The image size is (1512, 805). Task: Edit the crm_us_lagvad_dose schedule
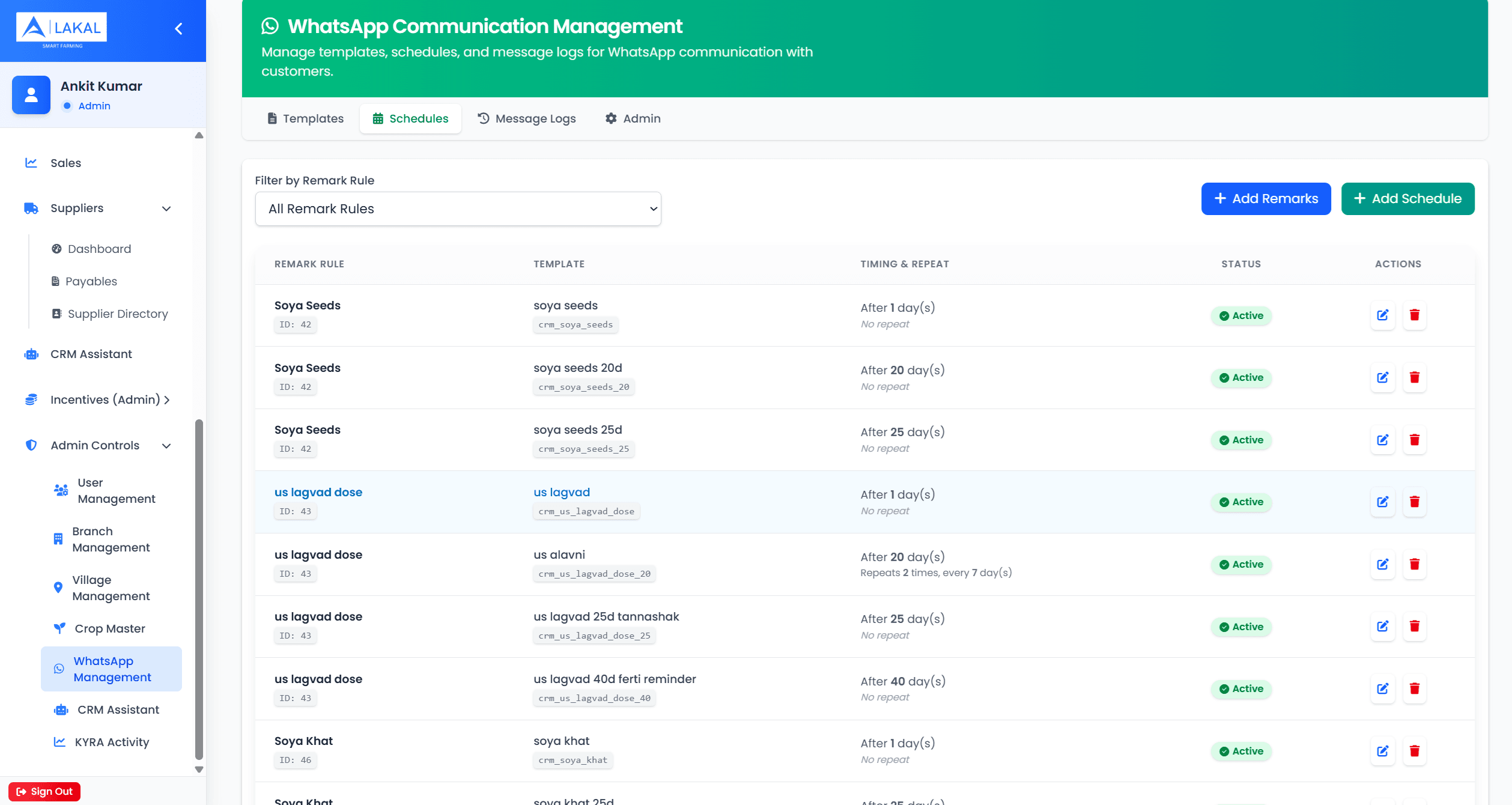[x=1383, y=502]
